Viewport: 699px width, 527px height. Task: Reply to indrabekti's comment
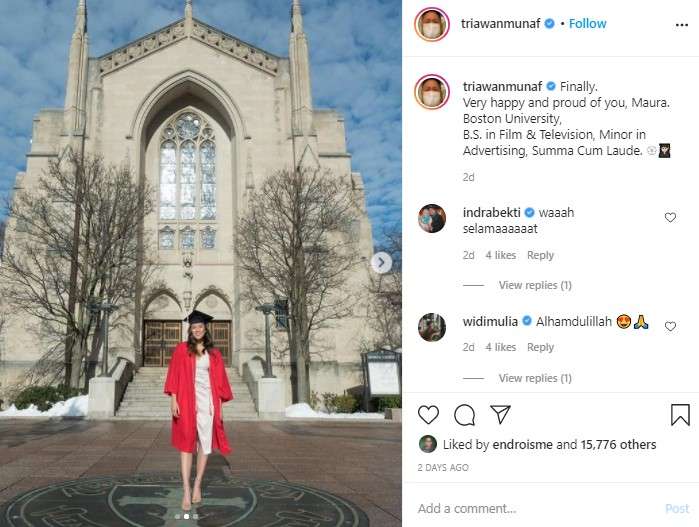(x=540, y=255)
